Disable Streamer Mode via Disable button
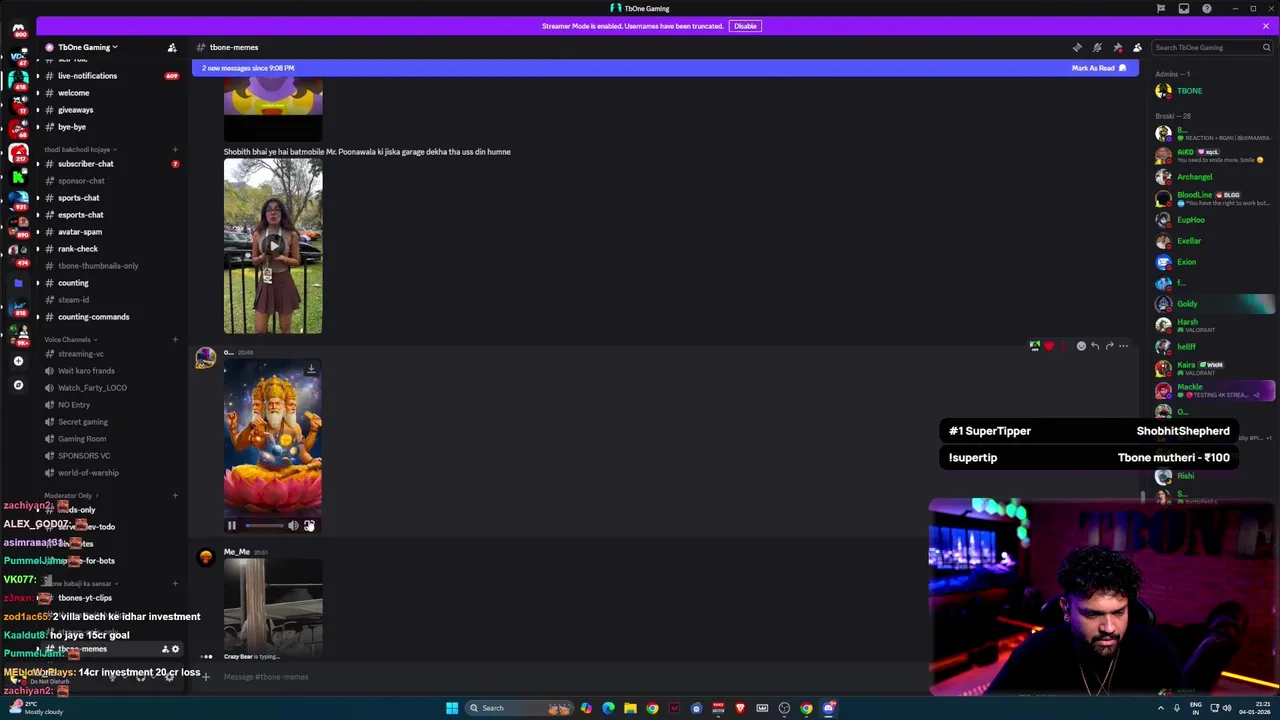Screen dimensions: 1280x720 click(x=745, y=26)
